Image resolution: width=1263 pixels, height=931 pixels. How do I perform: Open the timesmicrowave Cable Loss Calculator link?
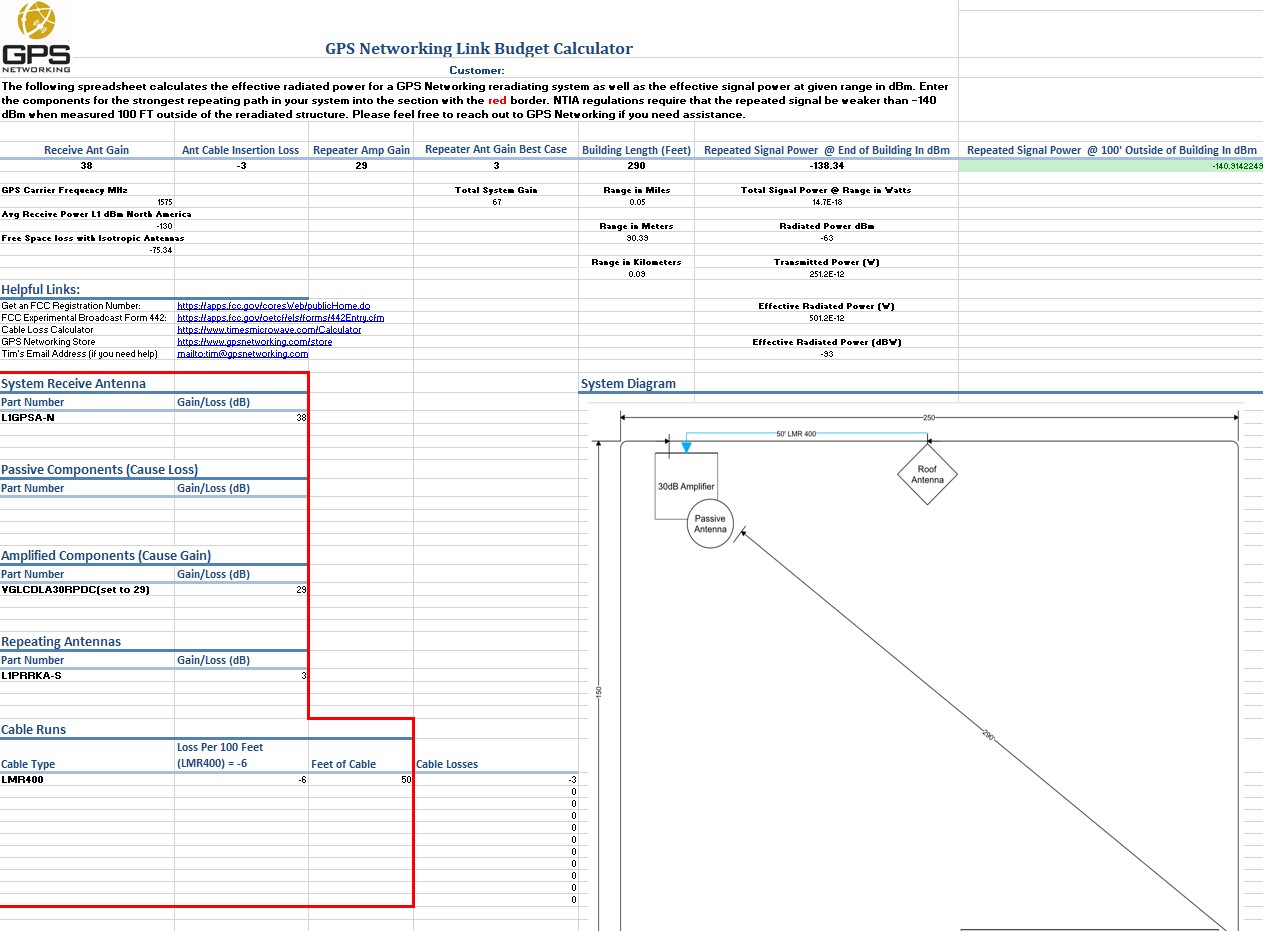click(x=269, y=330)
